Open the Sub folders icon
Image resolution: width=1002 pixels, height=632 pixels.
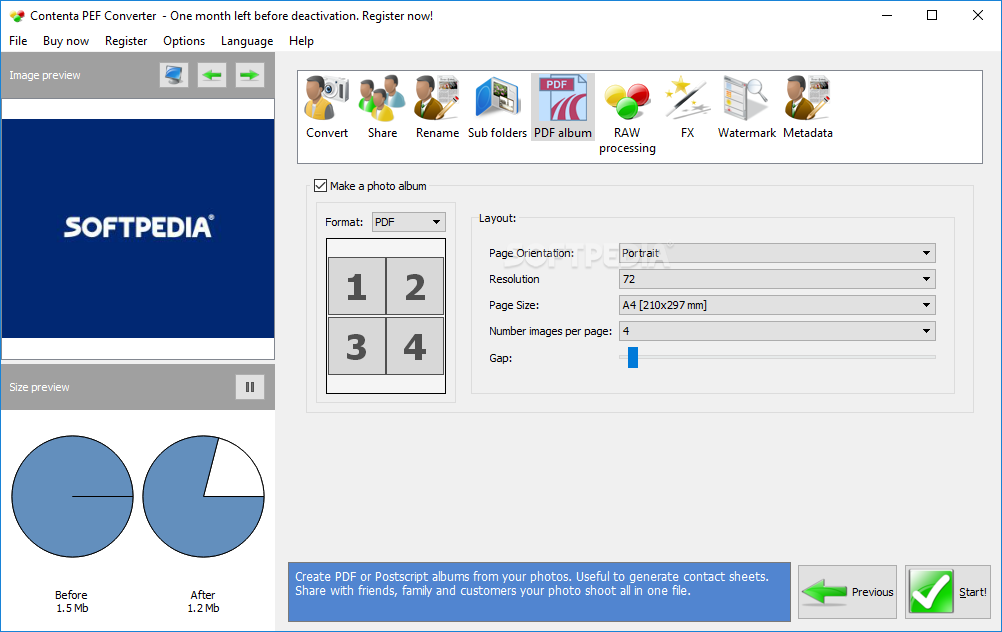[497, 107]
